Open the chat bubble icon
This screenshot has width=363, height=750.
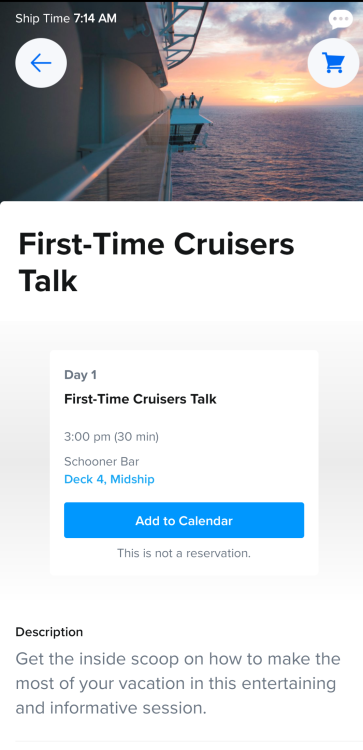click(x=341, y=19)
